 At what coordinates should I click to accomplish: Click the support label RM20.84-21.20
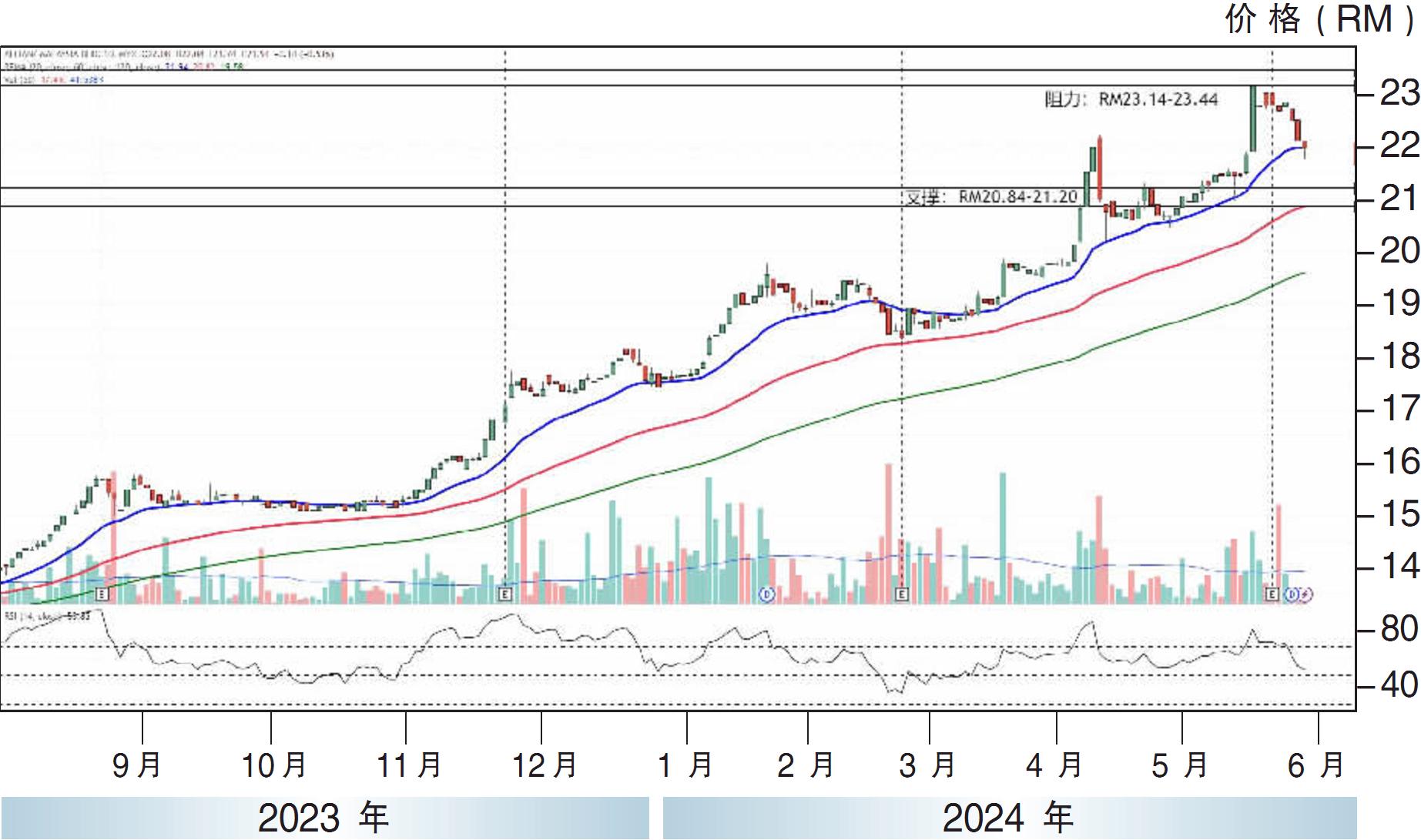(x=991, y=197)
